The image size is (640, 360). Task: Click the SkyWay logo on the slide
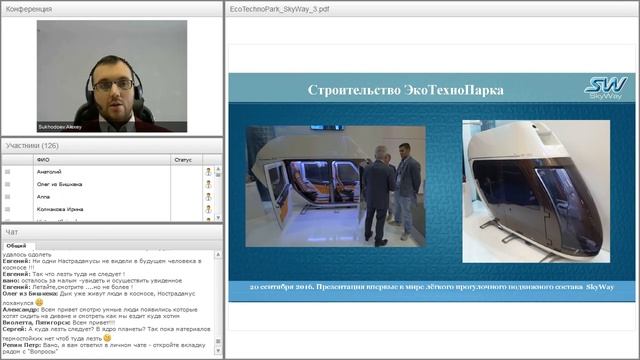(606, 88)
